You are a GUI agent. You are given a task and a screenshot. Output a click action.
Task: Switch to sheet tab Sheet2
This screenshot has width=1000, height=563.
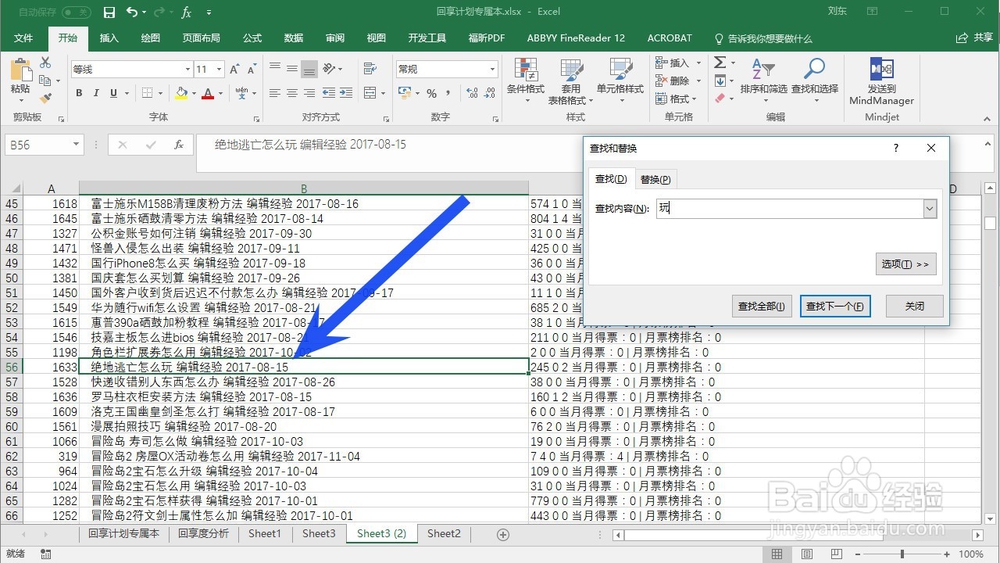(443, 534)
